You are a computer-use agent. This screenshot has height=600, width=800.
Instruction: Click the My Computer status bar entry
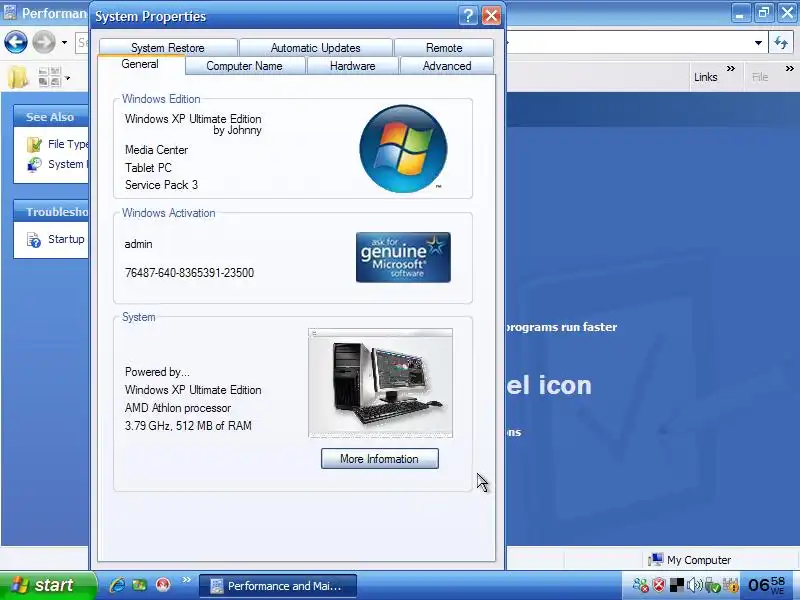[689, 560]
